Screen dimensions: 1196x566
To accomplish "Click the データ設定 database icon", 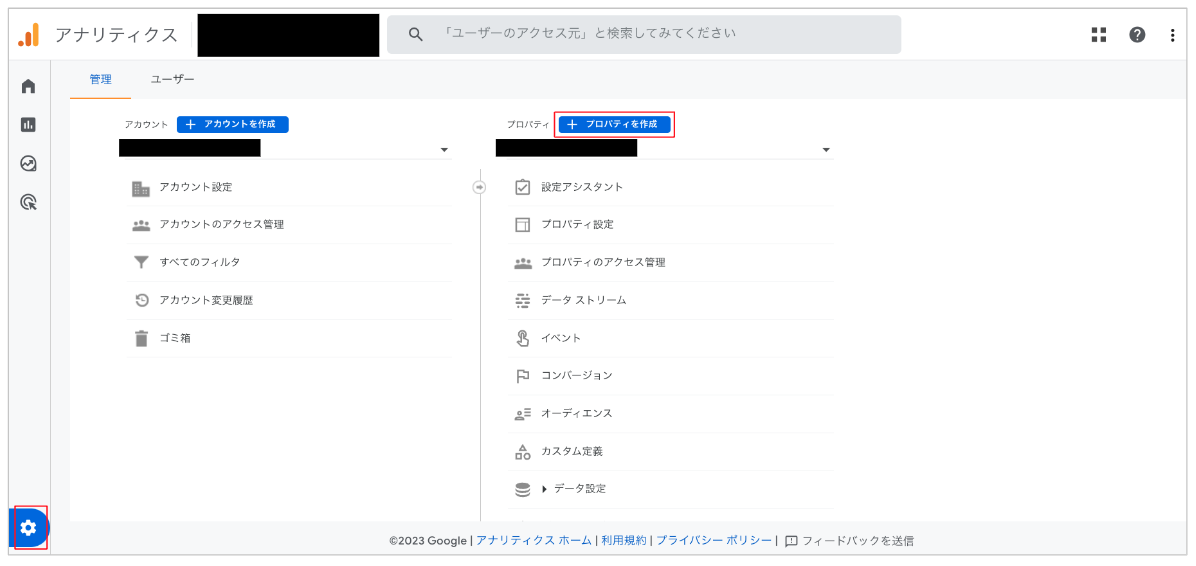I will [522, 489].
